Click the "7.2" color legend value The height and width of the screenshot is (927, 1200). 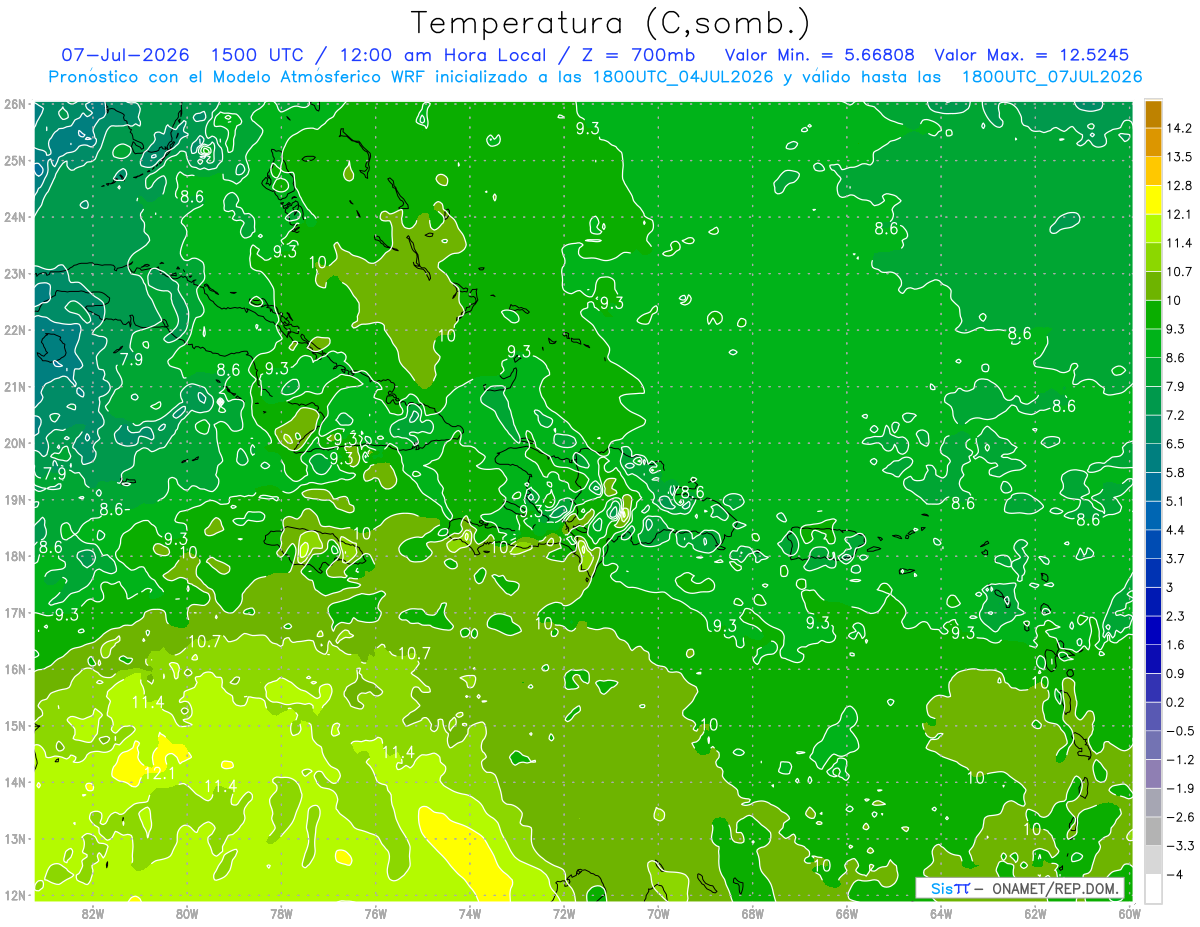[x=1176, y=415]
